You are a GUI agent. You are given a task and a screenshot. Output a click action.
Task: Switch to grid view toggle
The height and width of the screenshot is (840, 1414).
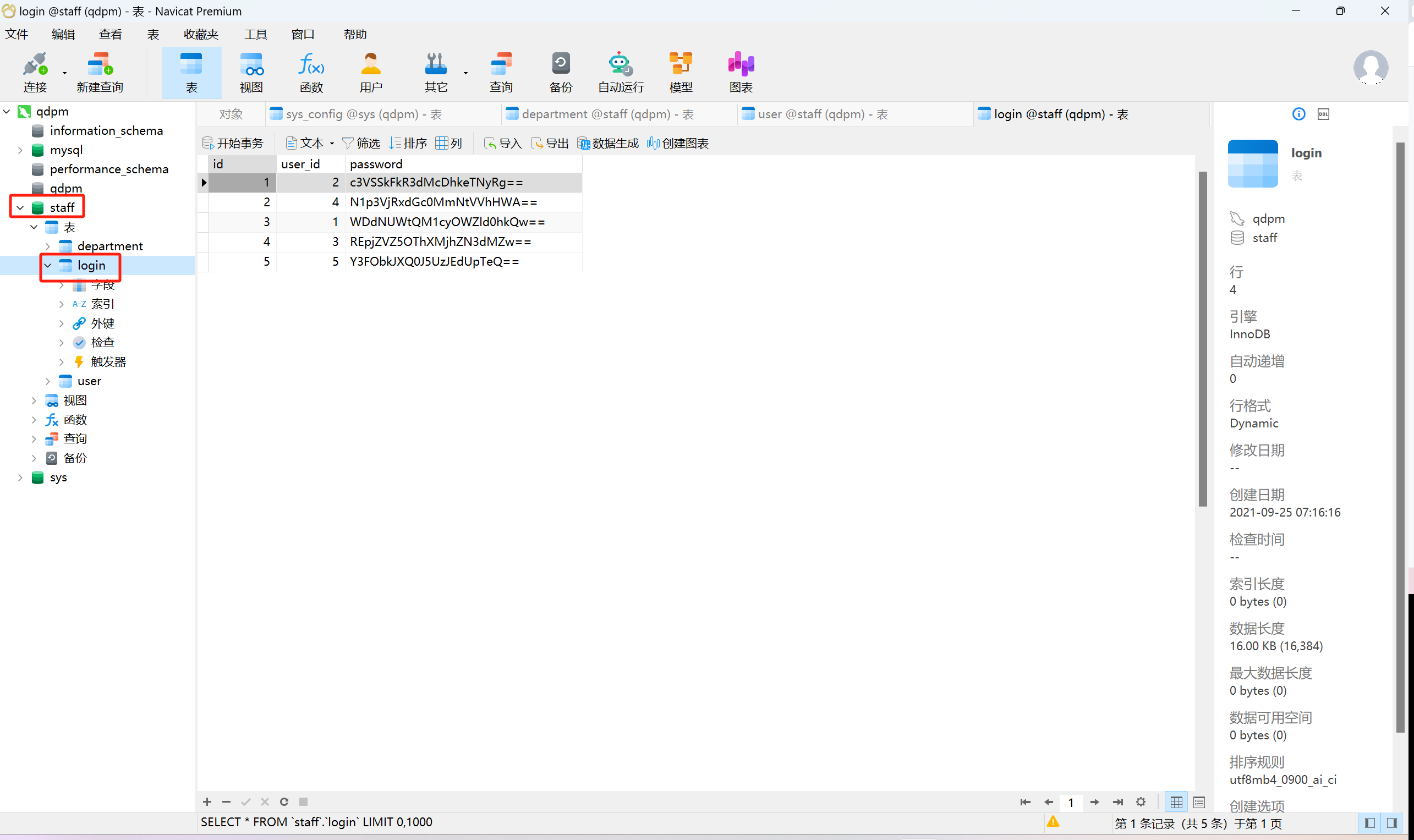point(1176,802)
